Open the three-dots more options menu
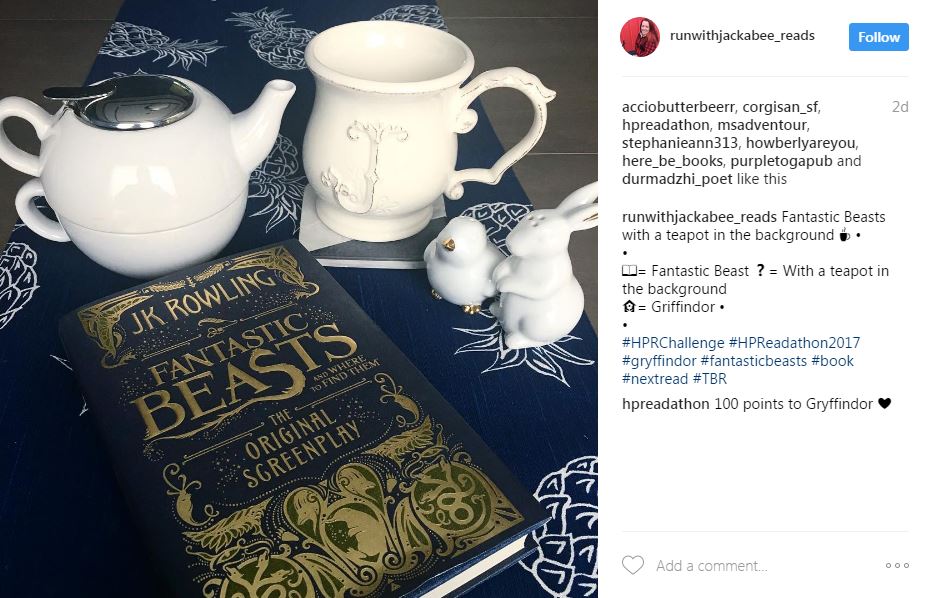Image resolution: width=932 pixels, height=598 pixels. [897, 565]
